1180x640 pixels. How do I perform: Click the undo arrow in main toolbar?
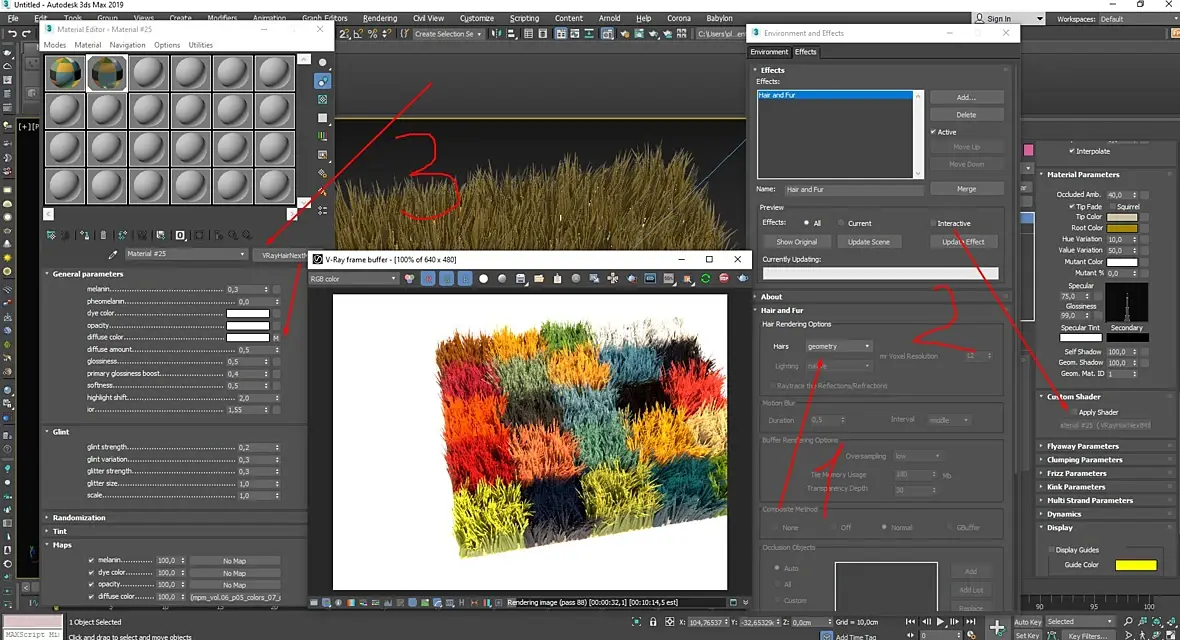click(12, 34)
